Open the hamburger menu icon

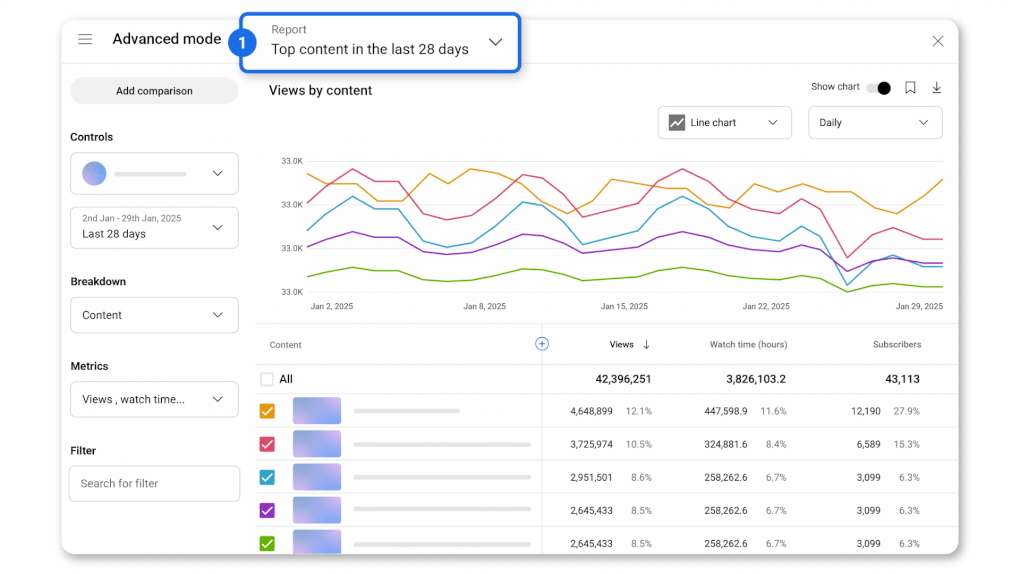tap(85, 39)
